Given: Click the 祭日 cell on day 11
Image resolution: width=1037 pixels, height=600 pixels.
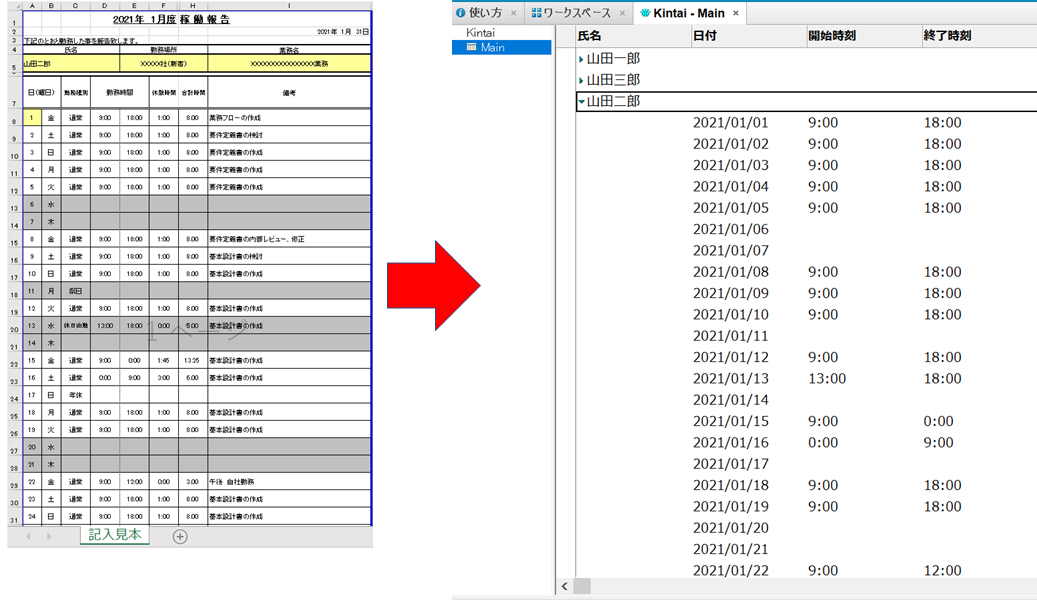Looking at the screenshot, I should (x=75, y=291).
